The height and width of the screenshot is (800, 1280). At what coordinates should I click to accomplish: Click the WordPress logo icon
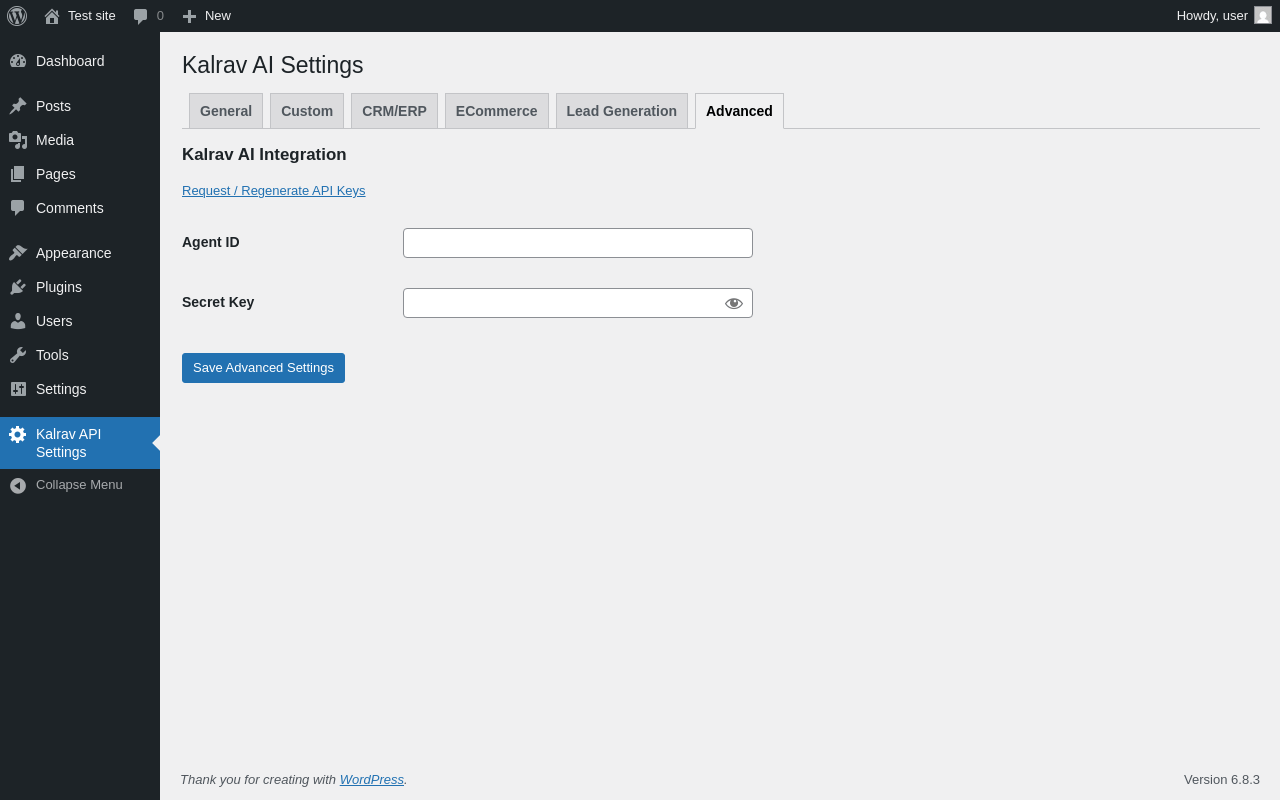point(17,16)
